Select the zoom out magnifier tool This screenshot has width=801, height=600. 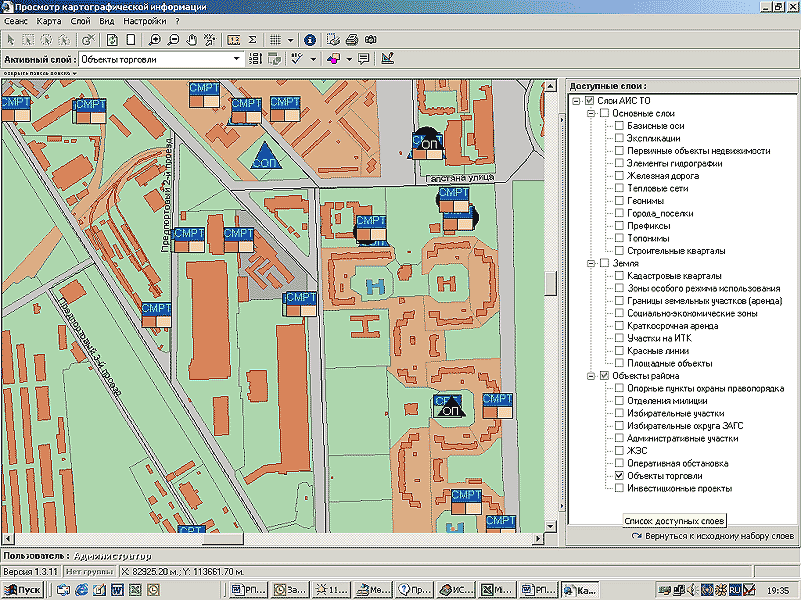click(173, 40)
